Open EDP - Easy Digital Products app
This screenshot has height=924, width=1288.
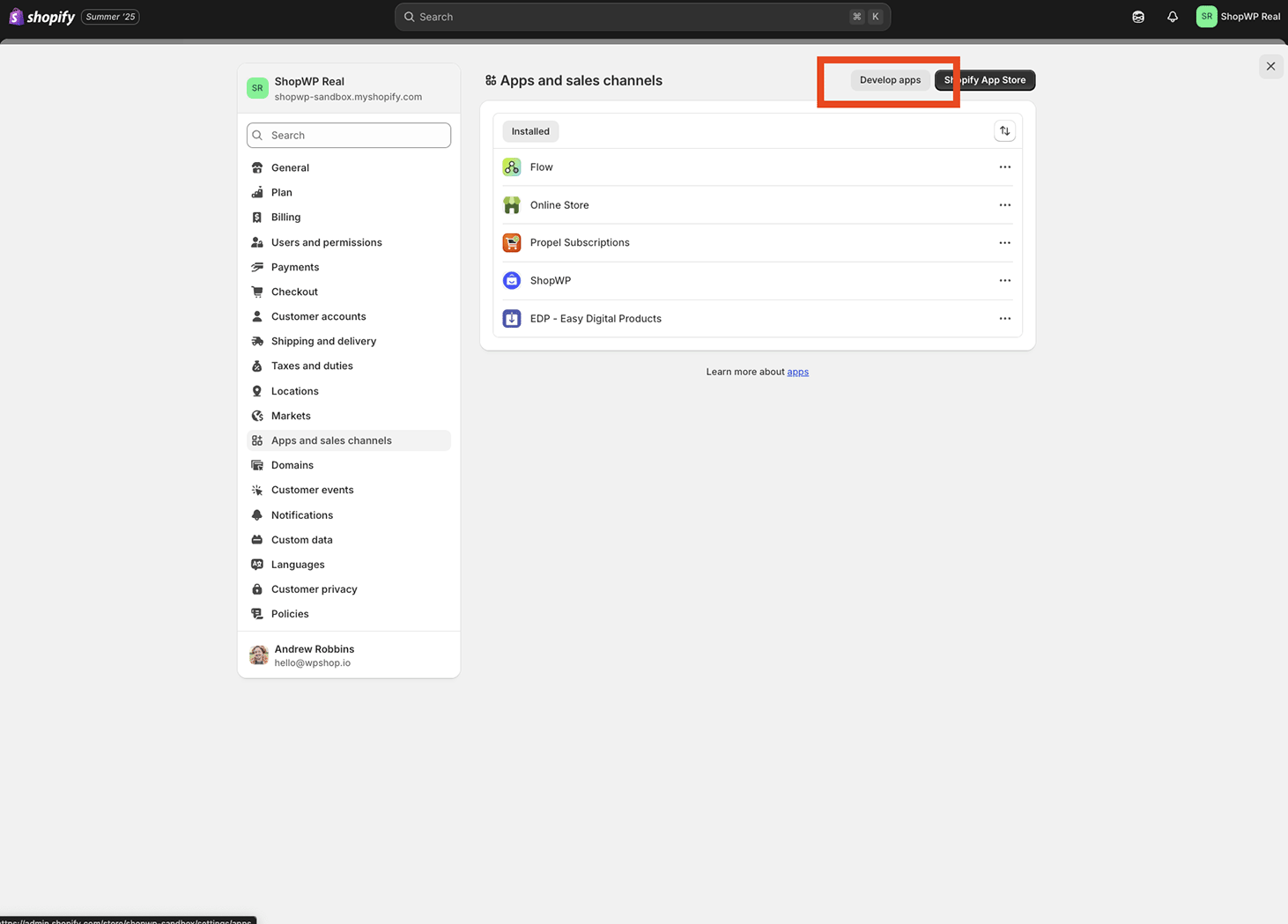(x=758, y=318)
